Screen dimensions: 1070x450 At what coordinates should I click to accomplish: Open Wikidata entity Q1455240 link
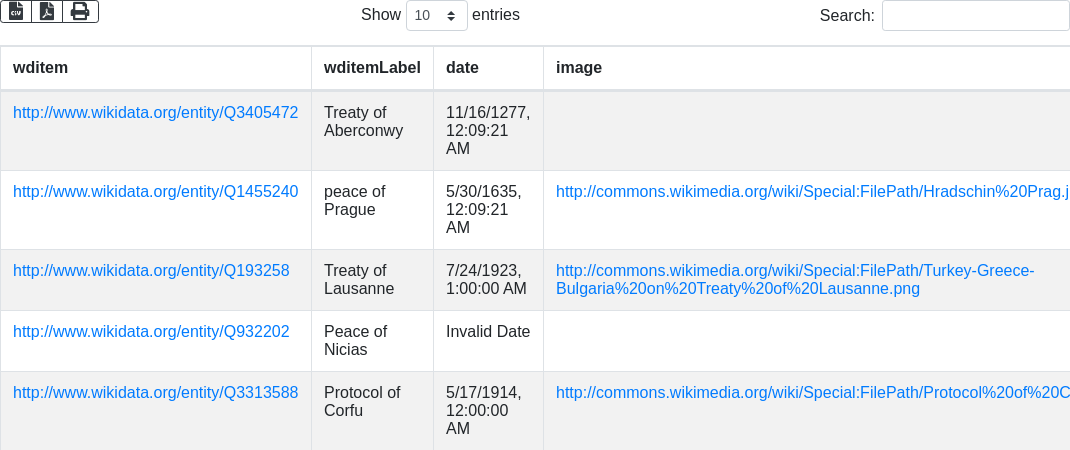[x=155, y=192]
